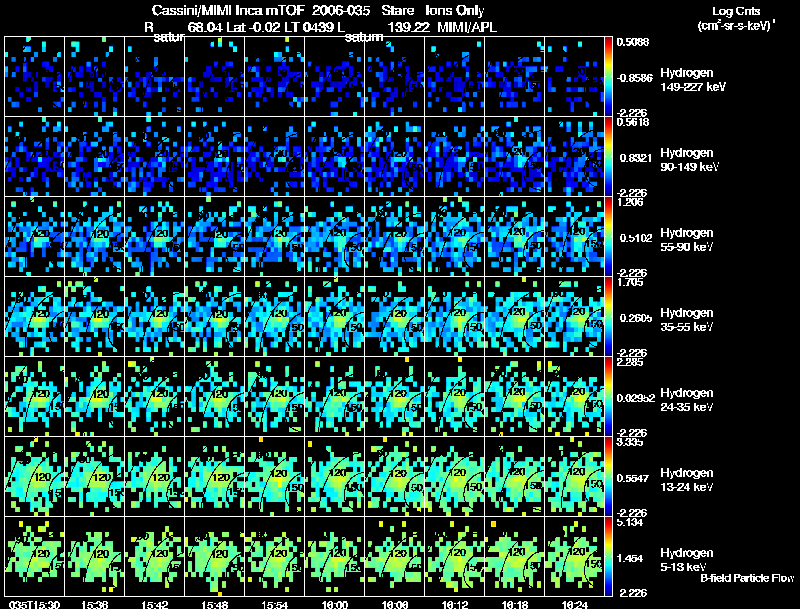Select the Hydrogen 5-13 keV image at 16:24
The image size is (800, 609).
(x=574, y=556)
